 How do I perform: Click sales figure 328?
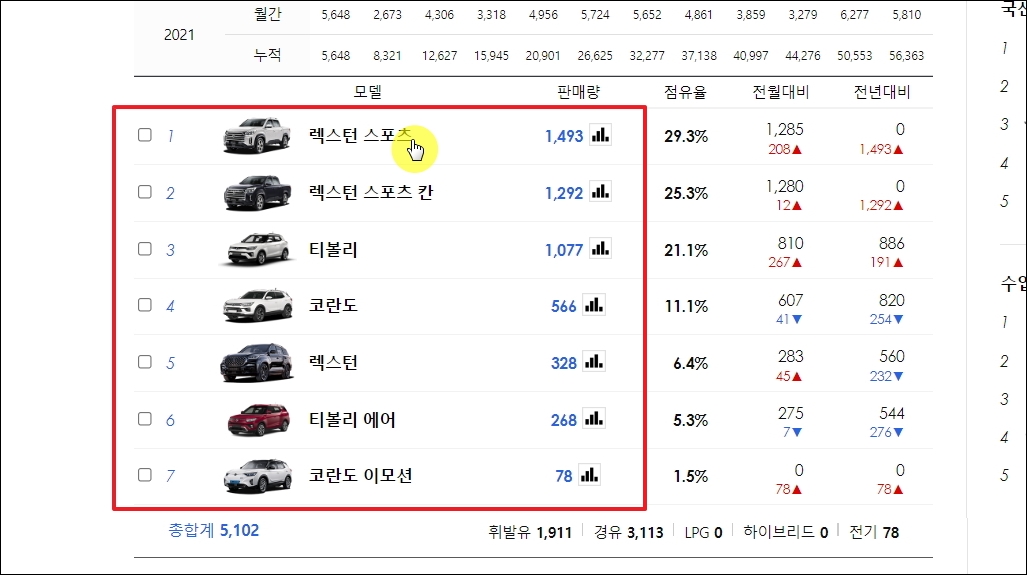564,363
